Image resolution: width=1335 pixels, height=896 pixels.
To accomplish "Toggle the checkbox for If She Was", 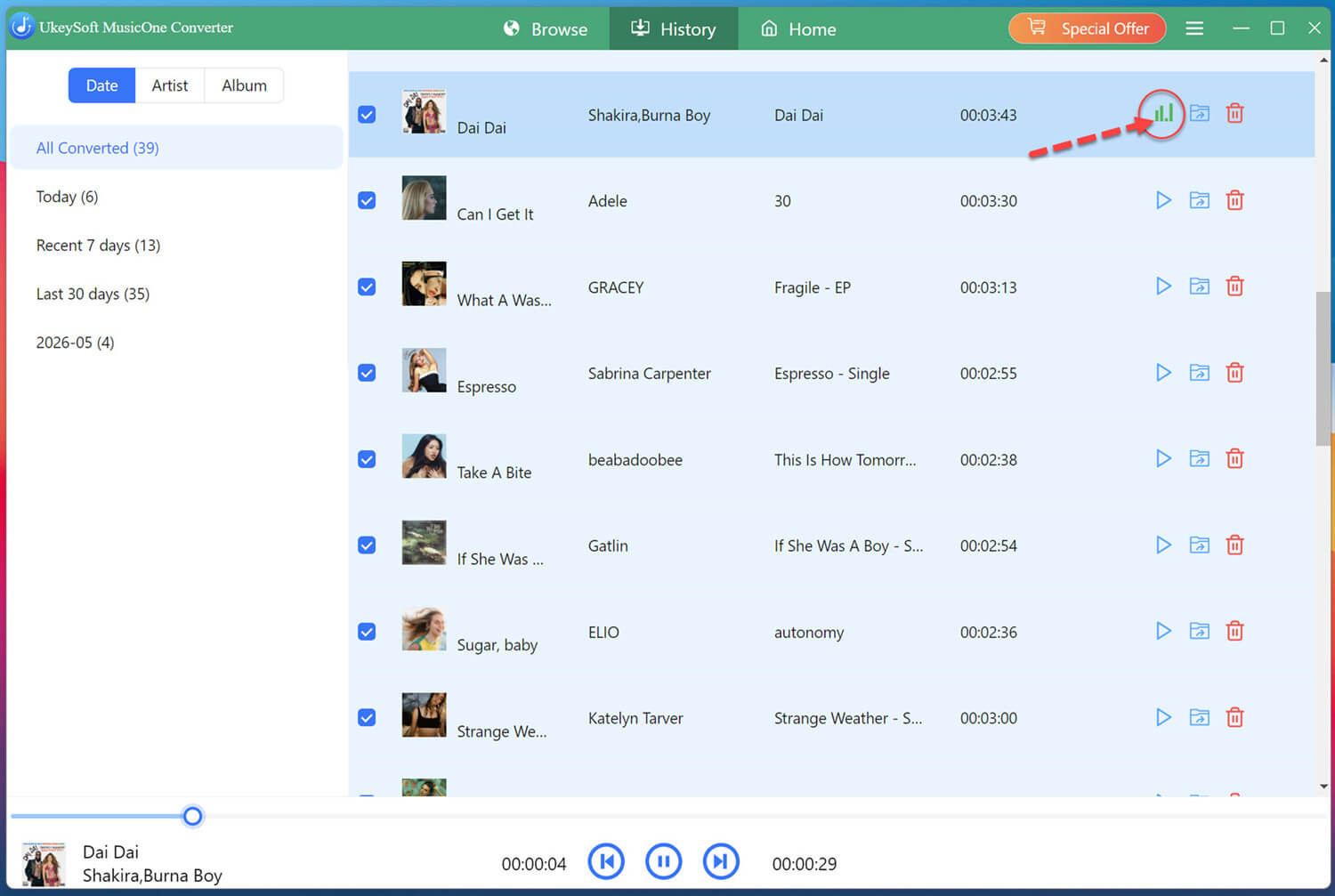I will (x=367, y=545).
